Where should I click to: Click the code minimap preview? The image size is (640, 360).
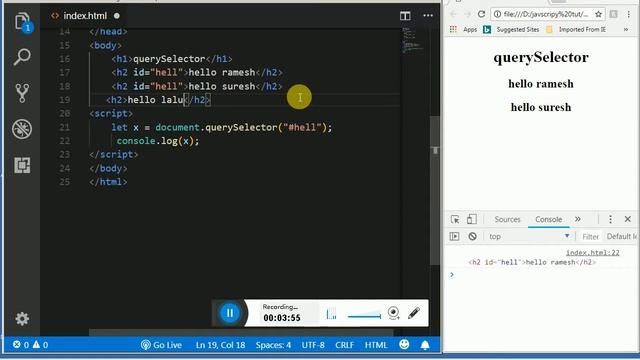click(x=412, y=40)
